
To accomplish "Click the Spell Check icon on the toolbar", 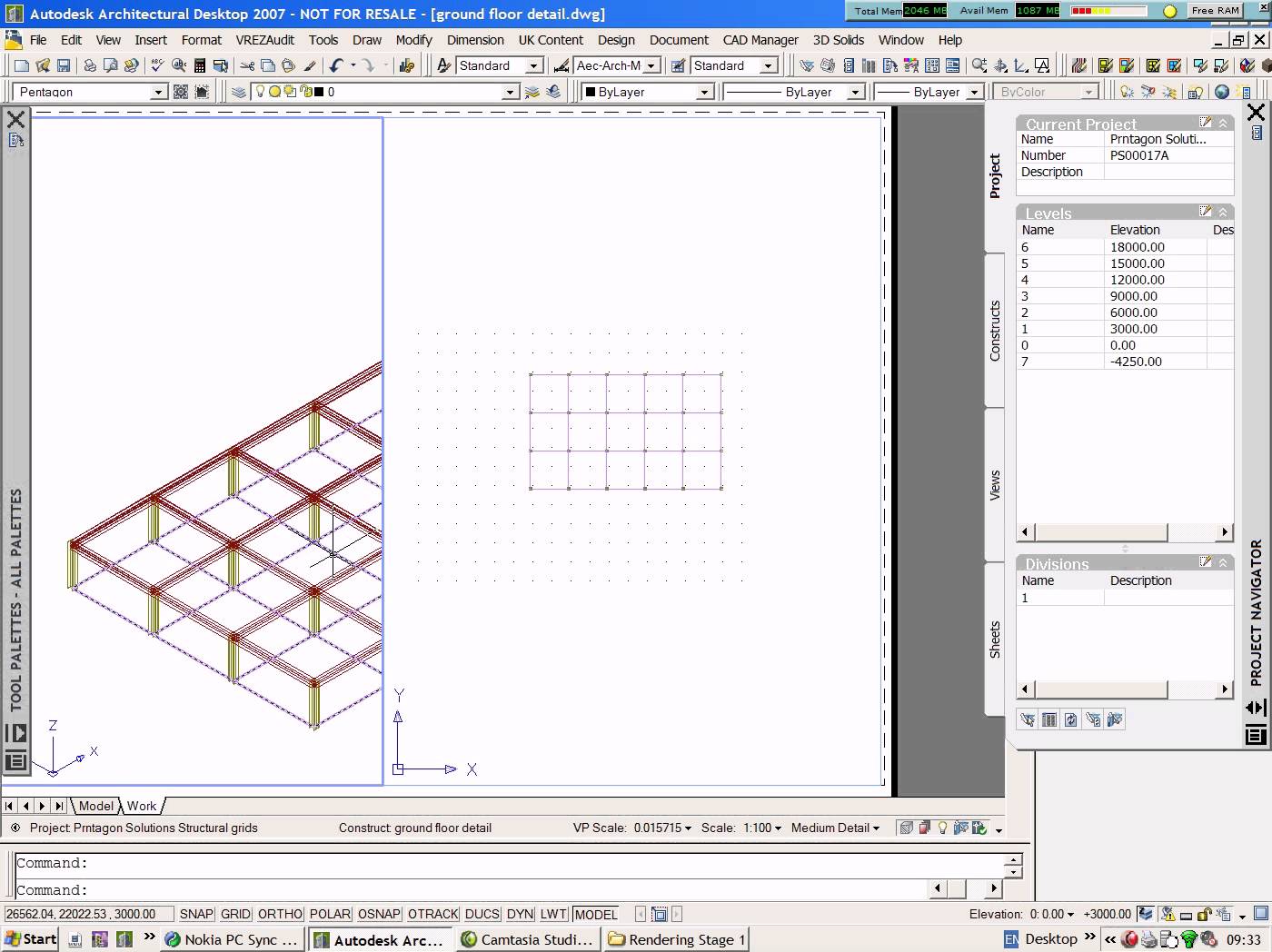I will coord(156,64).
